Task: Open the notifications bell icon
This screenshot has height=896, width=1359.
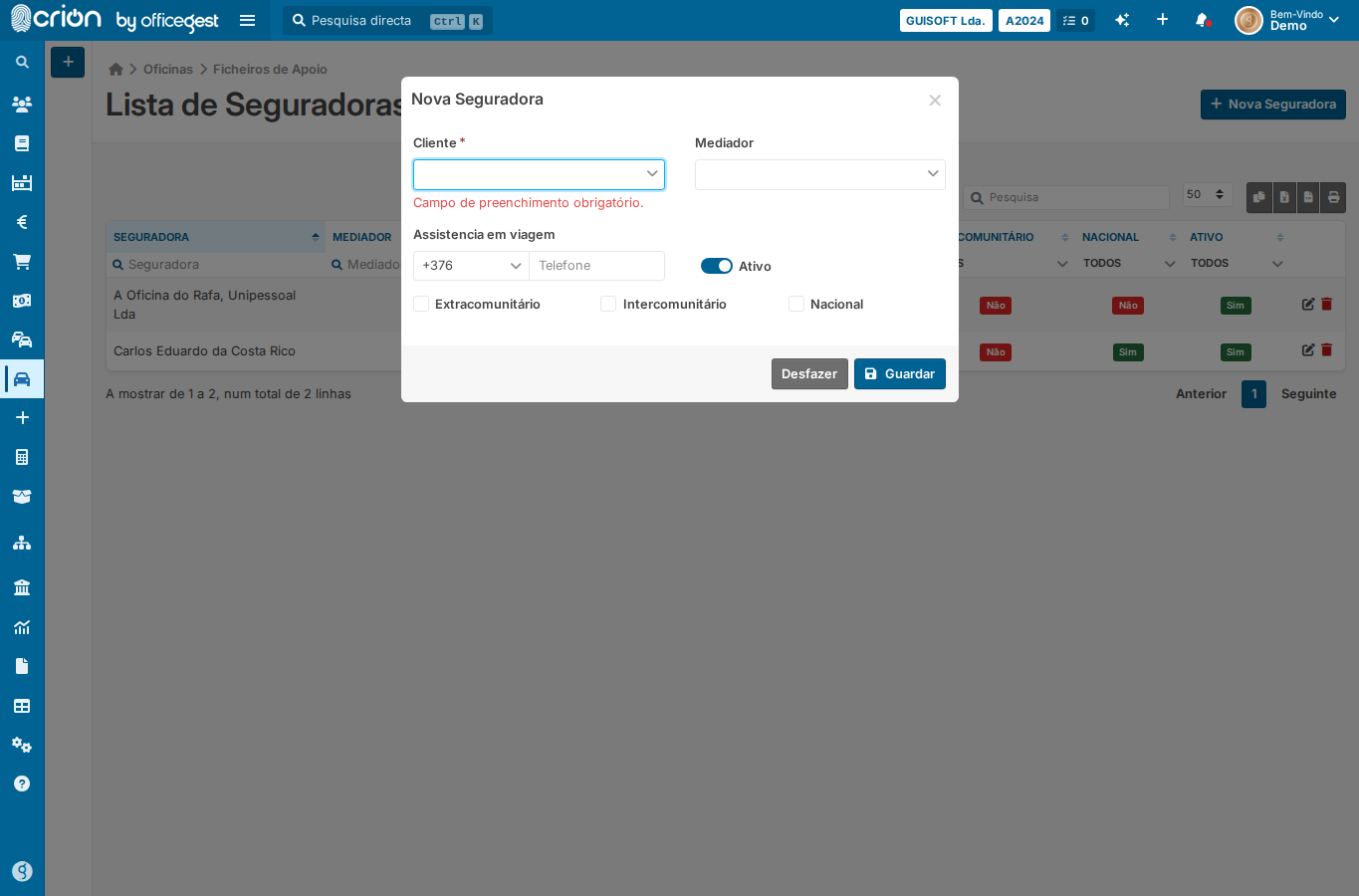Action: tap(1203, 20)
